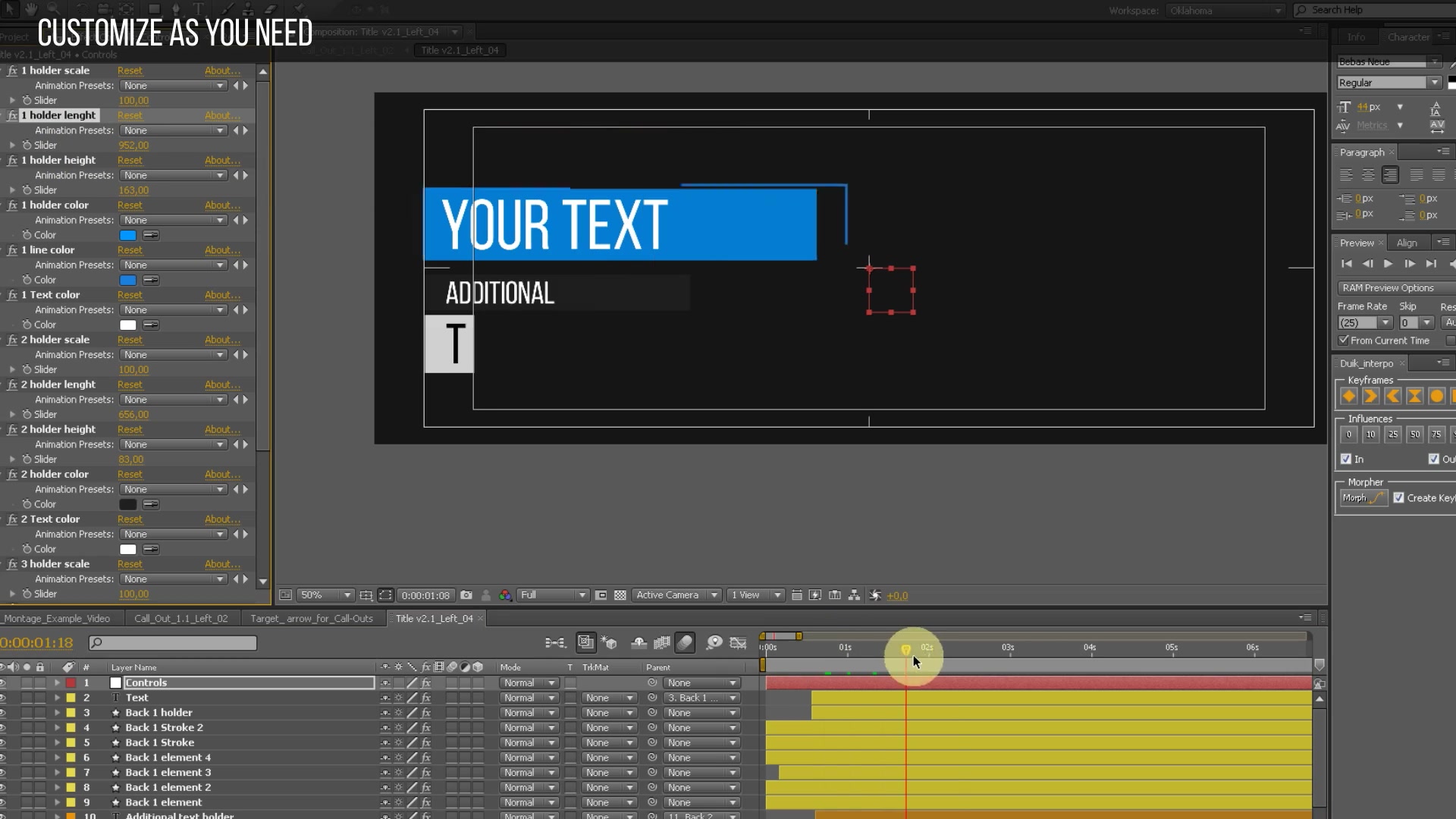Toggle the motion blur enable icon
The height and width of the screenshot is (819, 1456).
tap(685, 643)
